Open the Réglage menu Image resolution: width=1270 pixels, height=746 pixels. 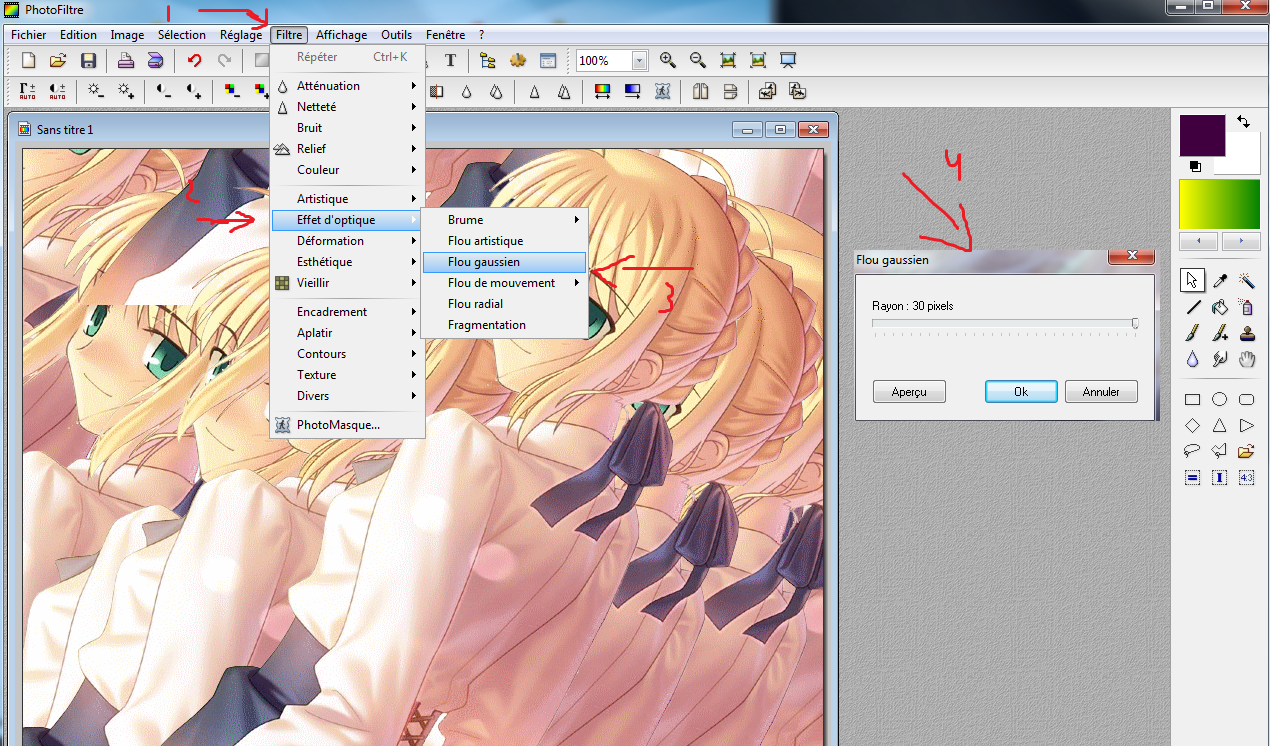click(x=241, y=35)
